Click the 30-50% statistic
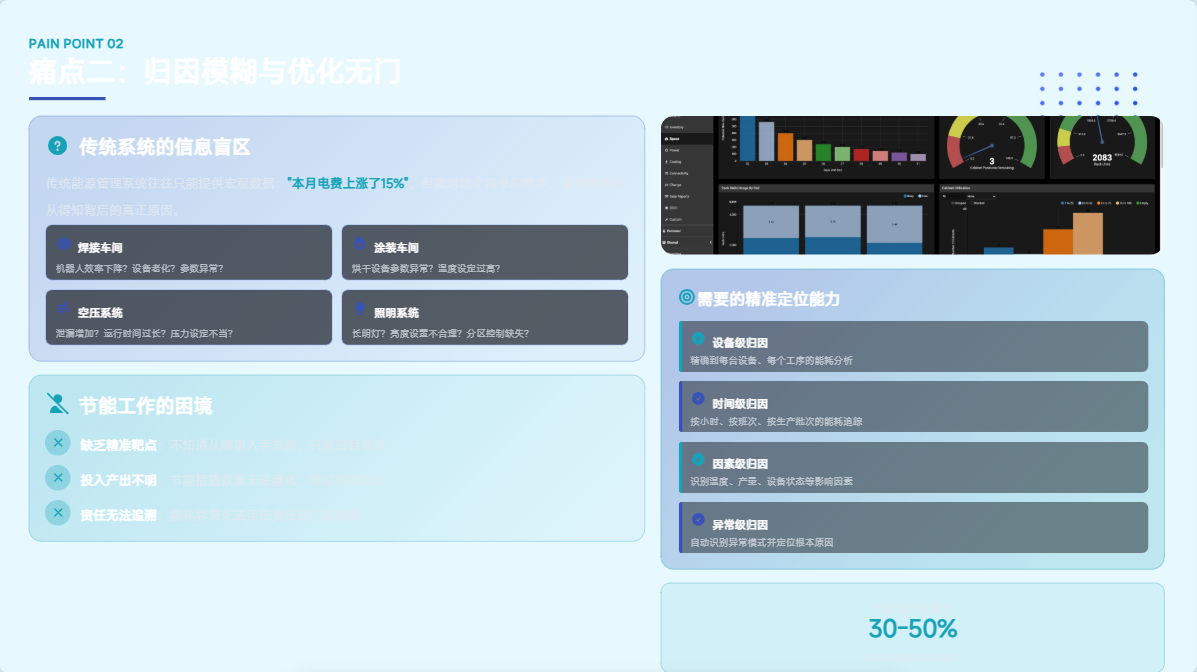1197x672 pixels. click(x=913, y=628)
